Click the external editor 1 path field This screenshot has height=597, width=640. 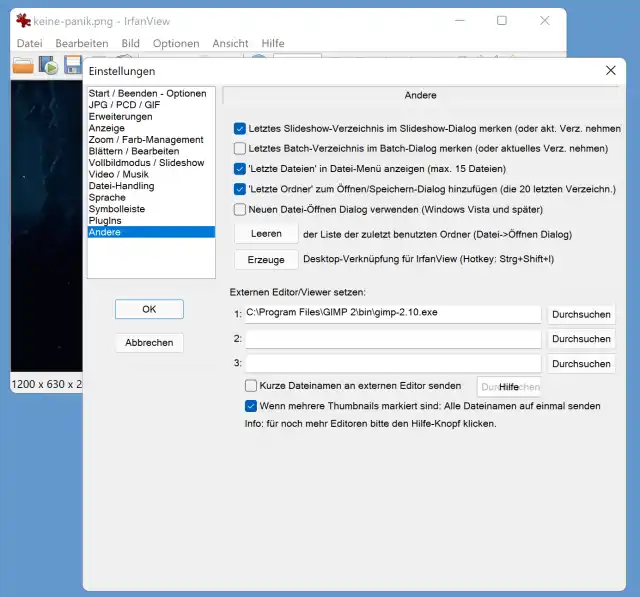[392, 313]
